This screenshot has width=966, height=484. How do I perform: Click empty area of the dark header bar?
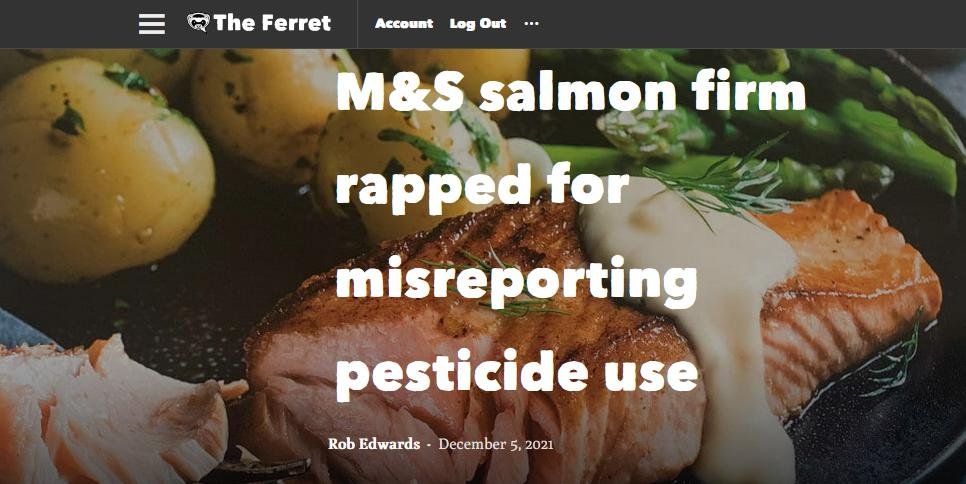tap(739, 23)
